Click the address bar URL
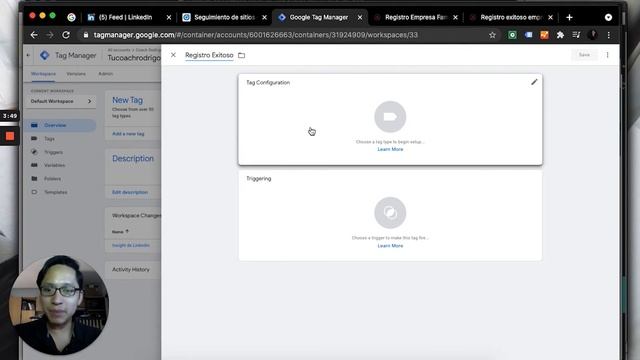Screen dimensions: 640x360 point(256,35)
